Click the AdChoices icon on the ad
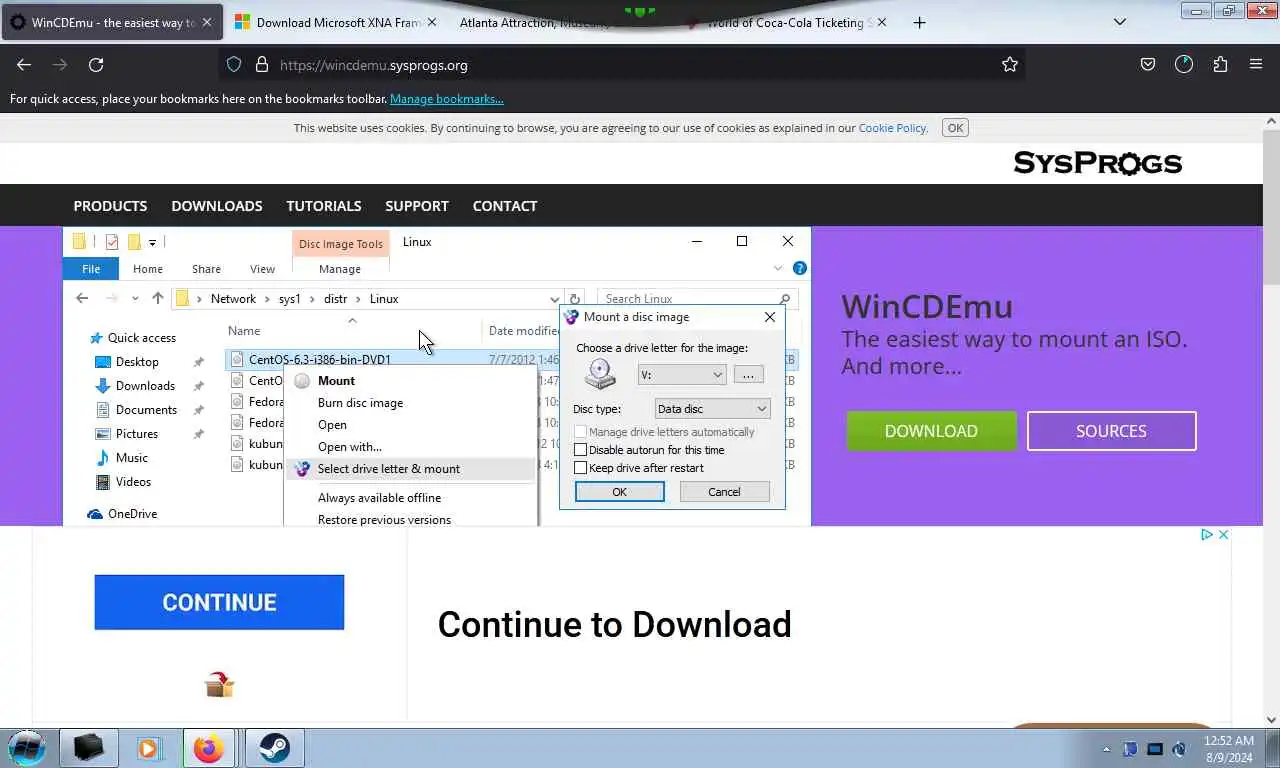 pyautogui.click(x=1207, y=535)
